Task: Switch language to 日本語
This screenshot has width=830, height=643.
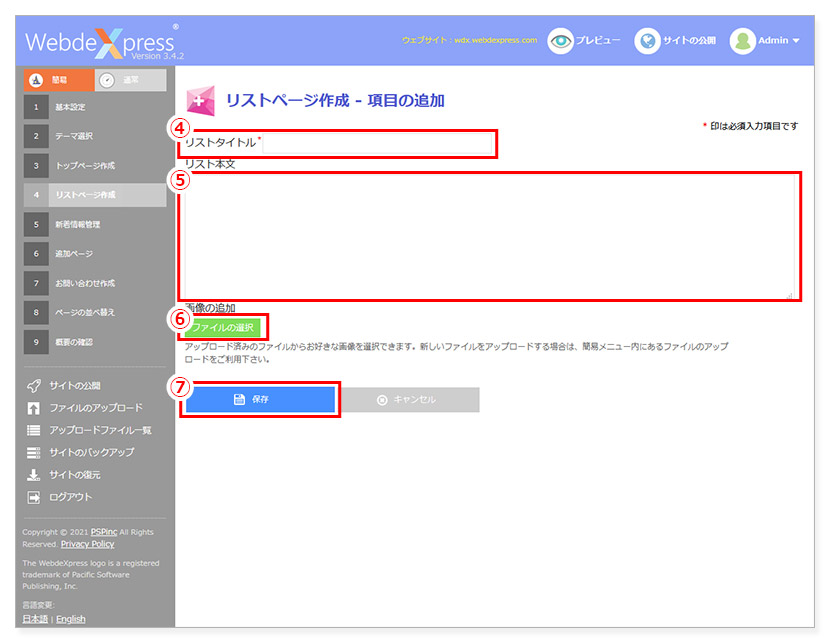Action: [35, 619]
